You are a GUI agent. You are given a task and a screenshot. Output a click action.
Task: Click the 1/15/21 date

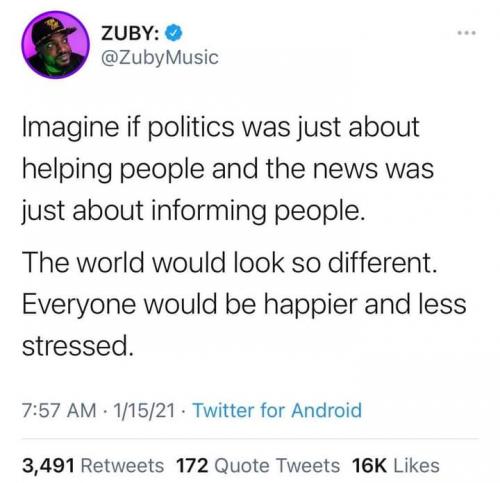point(144,410)
